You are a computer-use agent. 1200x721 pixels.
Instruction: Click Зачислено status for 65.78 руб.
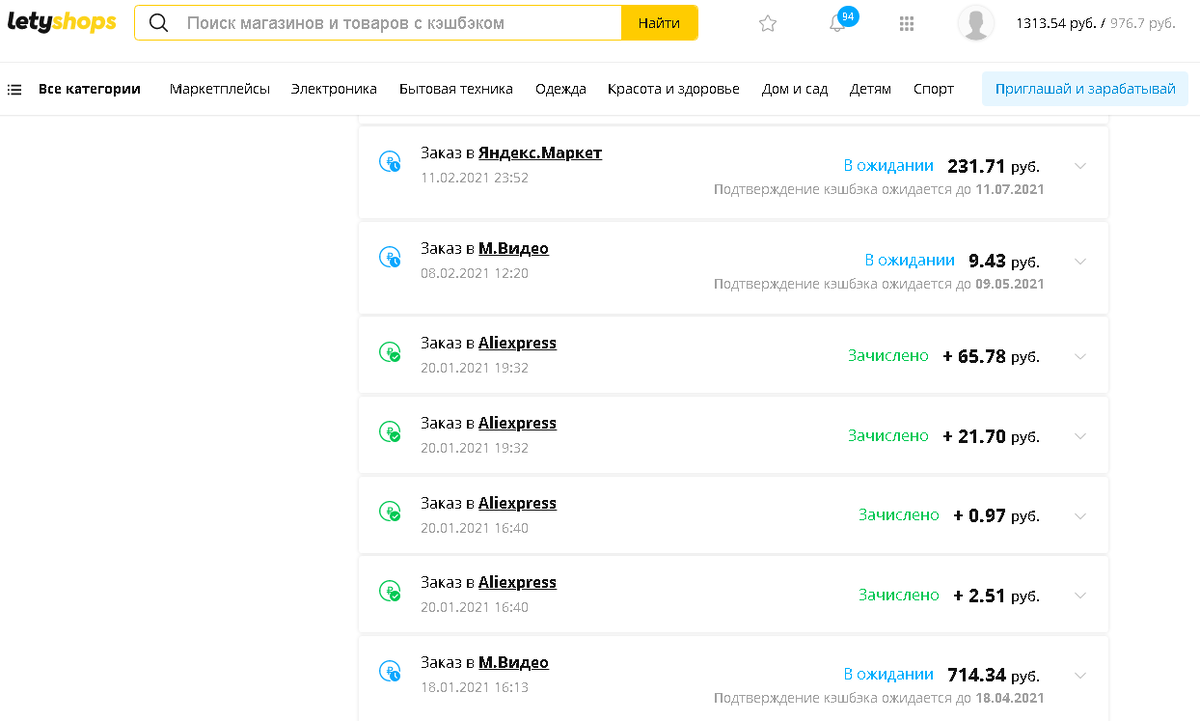888,356
